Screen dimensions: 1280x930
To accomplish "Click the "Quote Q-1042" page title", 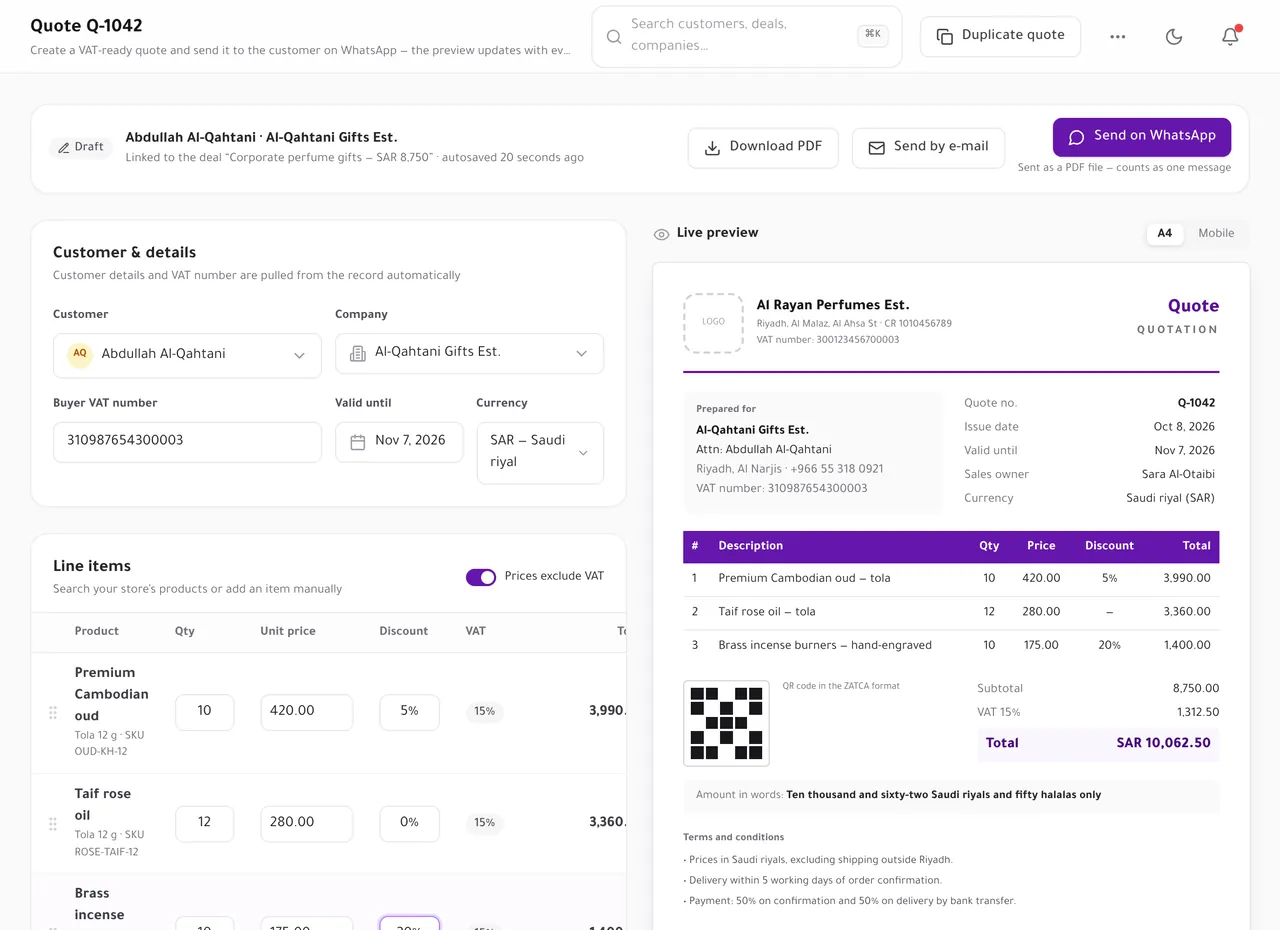I will (86, 26).
